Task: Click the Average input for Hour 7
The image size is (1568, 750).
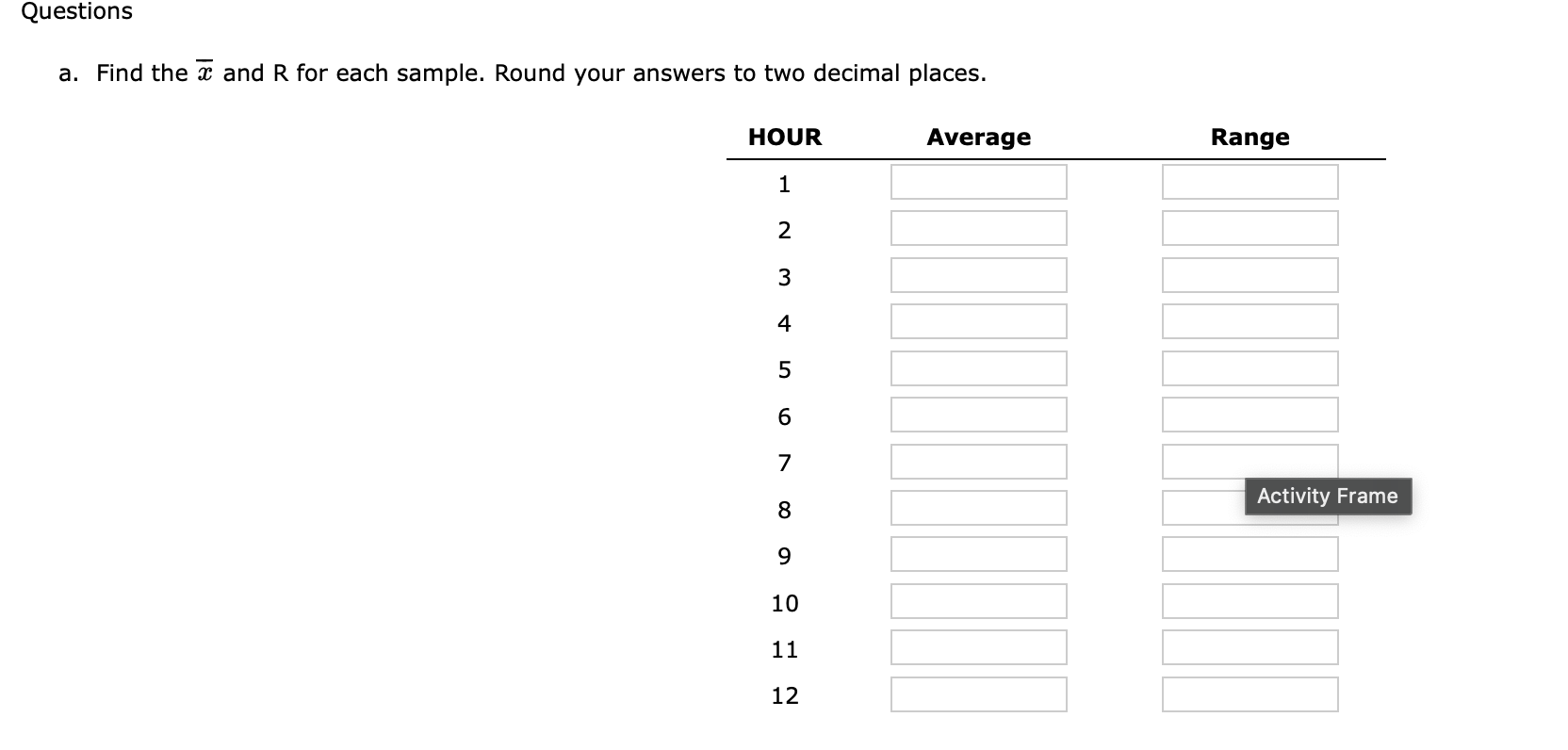Action: tap(978, 461)
